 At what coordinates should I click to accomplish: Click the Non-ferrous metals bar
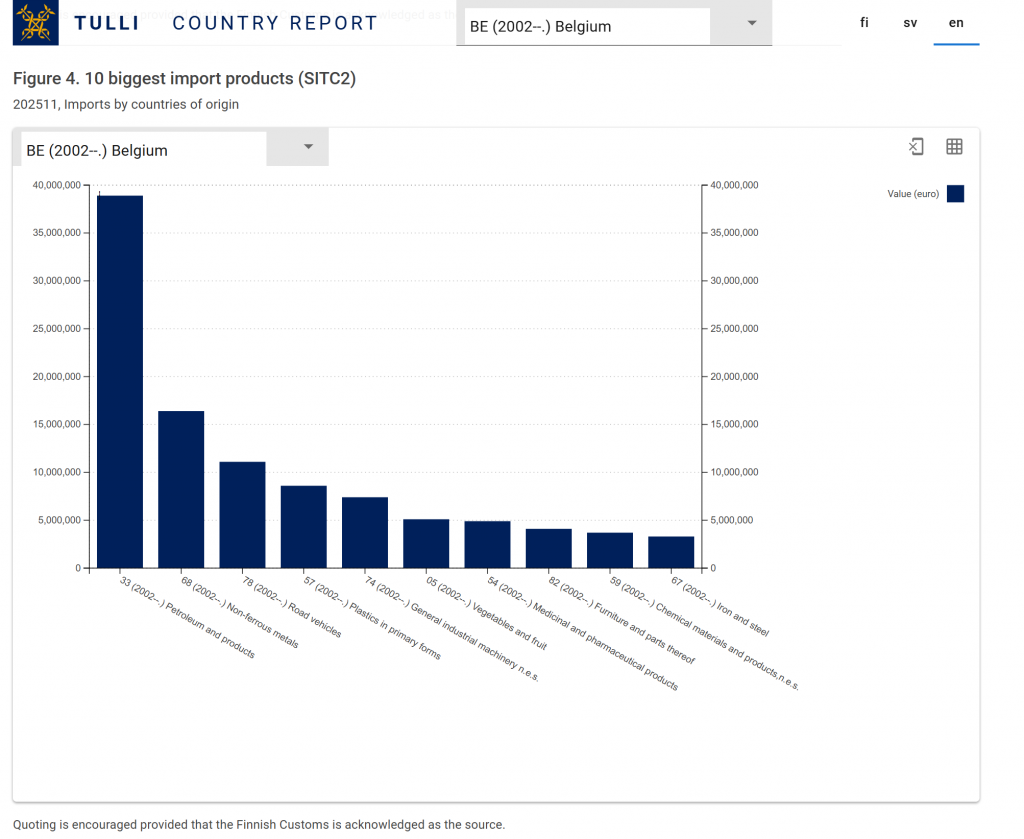tap(181, 489)
